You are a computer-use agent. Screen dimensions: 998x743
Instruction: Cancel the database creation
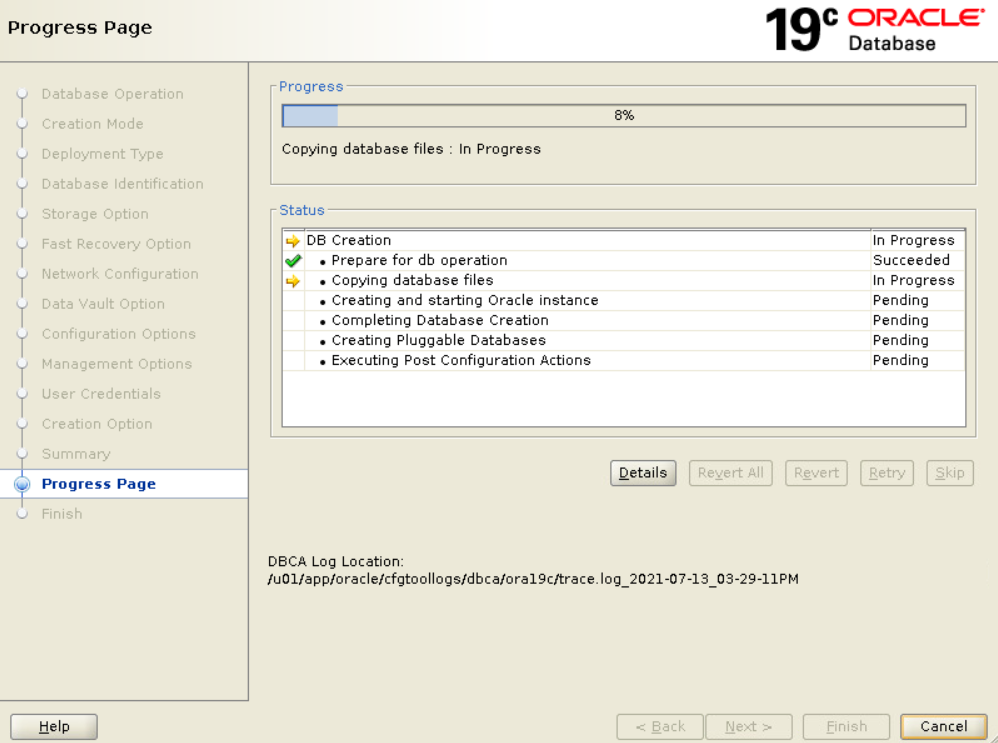tap(943, 726)
